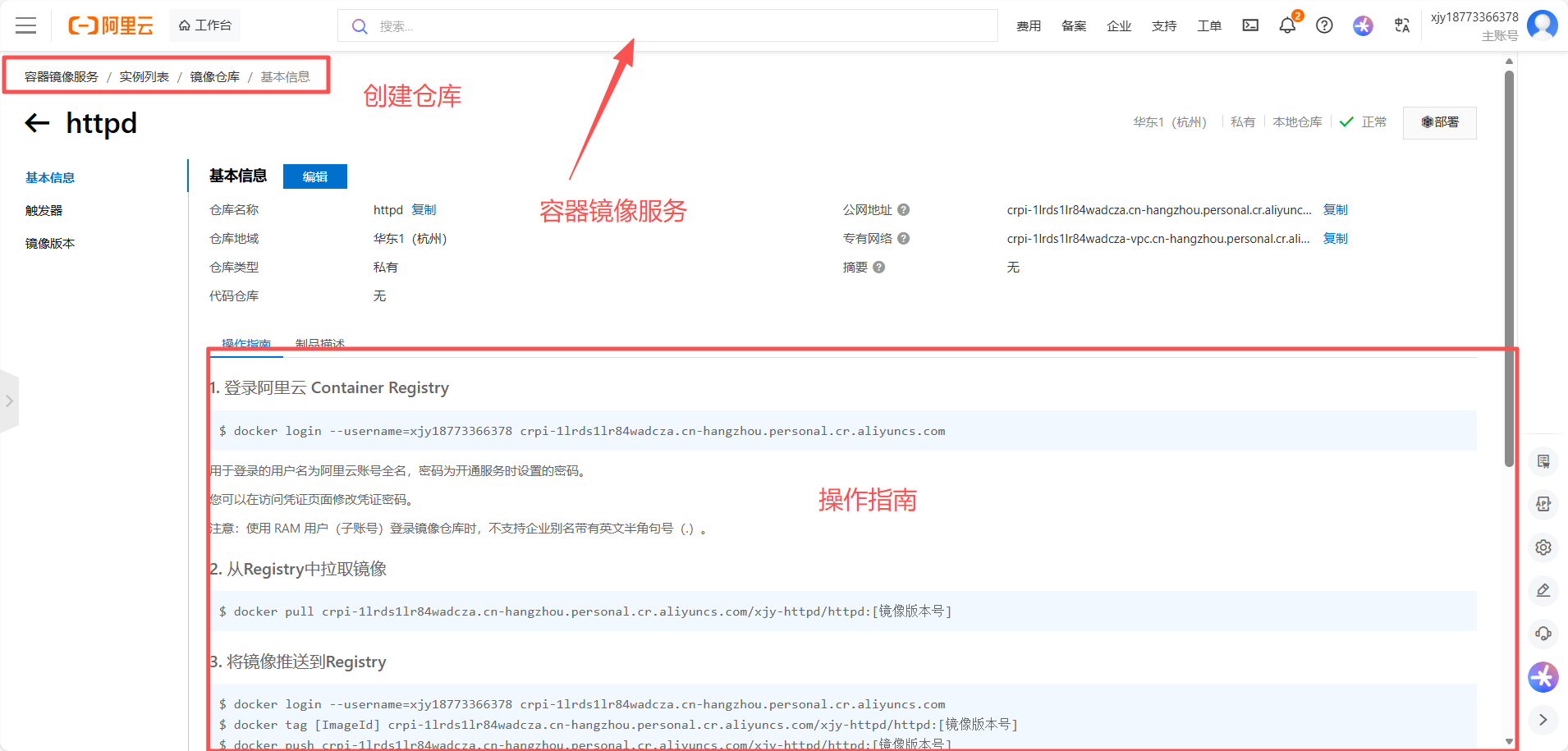The image size is (1568, 751).
Task: Expand the collapsed left side panel handle
Action: (9, 401)
